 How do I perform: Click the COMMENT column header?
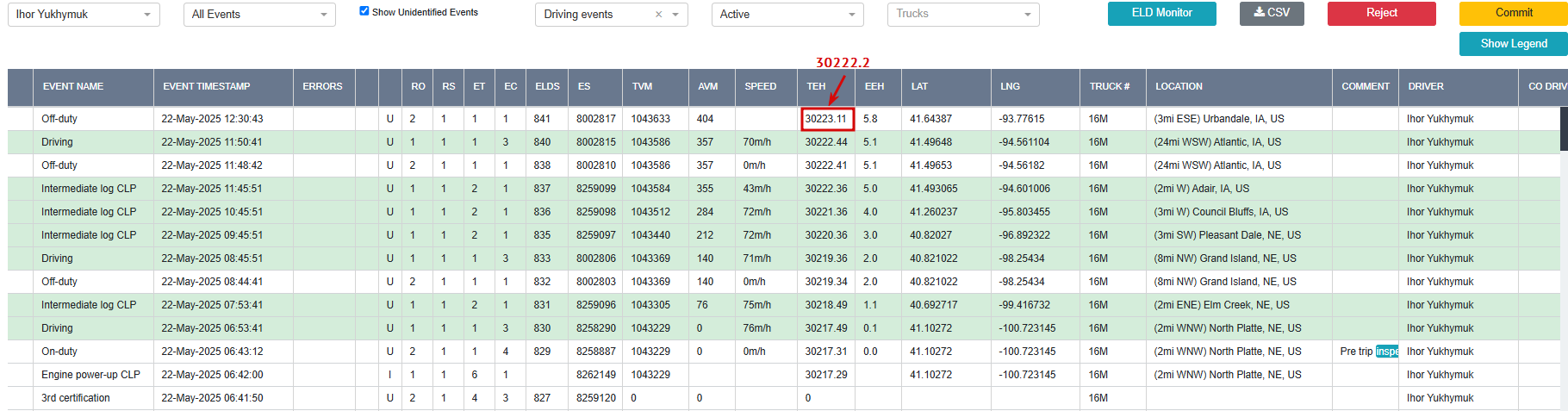click(1366, 87)
